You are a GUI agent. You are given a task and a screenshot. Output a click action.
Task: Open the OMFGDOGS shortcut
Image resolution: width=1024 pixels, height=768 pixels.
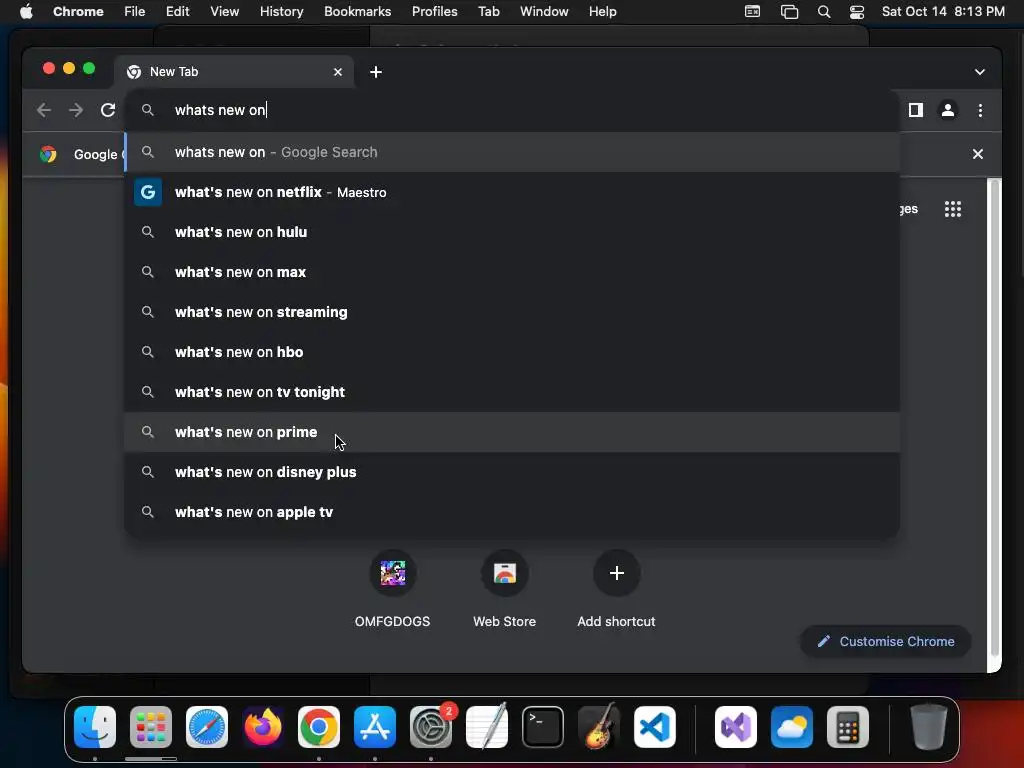(392, 588)
